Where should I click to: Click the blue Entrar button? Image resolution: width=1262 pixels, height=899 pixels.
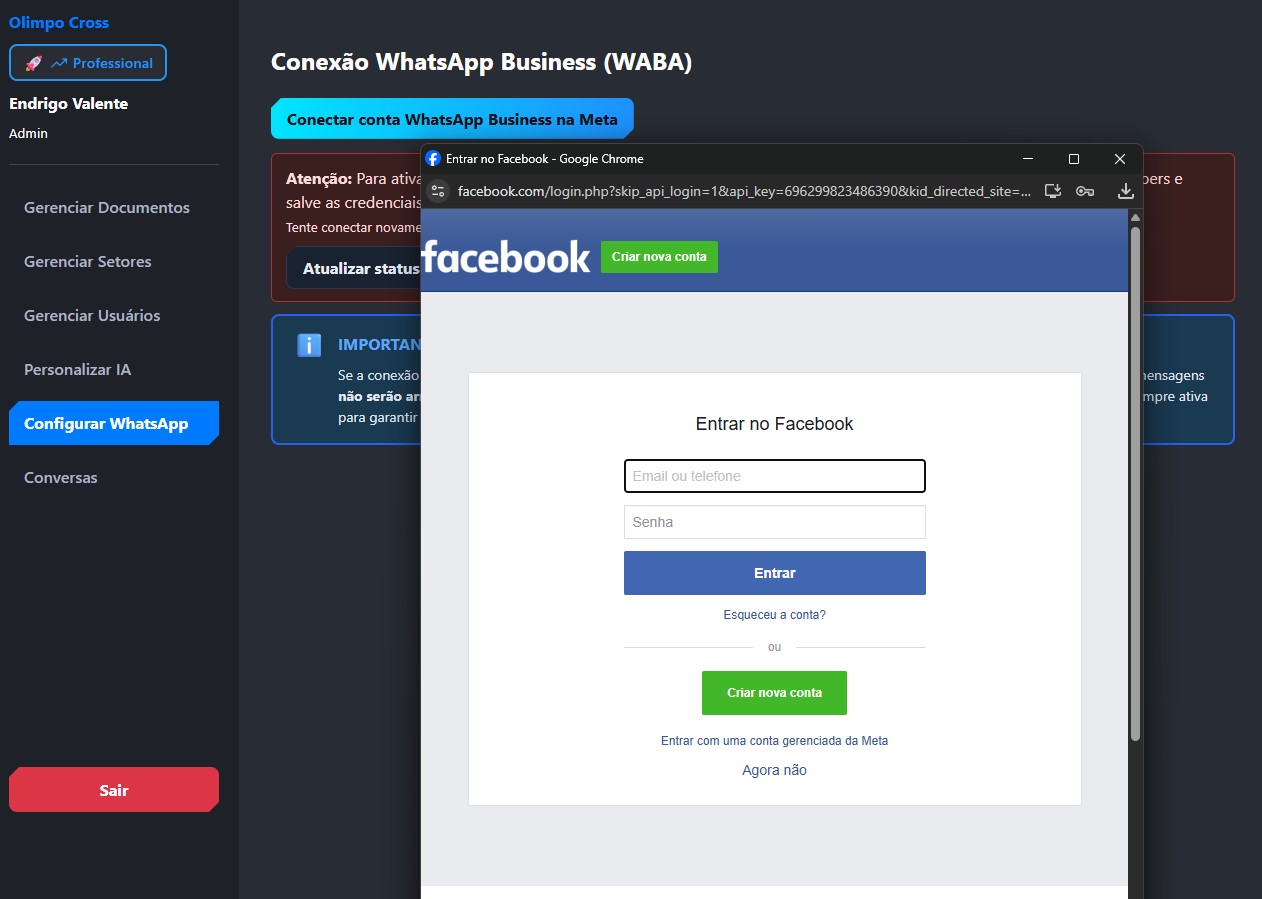click(x=775, y=573)
